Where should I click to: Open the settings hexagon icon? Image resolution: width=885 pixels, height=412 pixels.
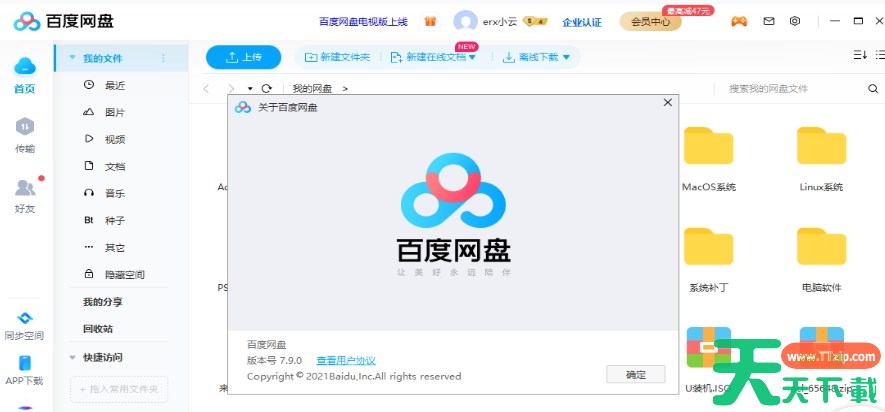pos(795,21)
